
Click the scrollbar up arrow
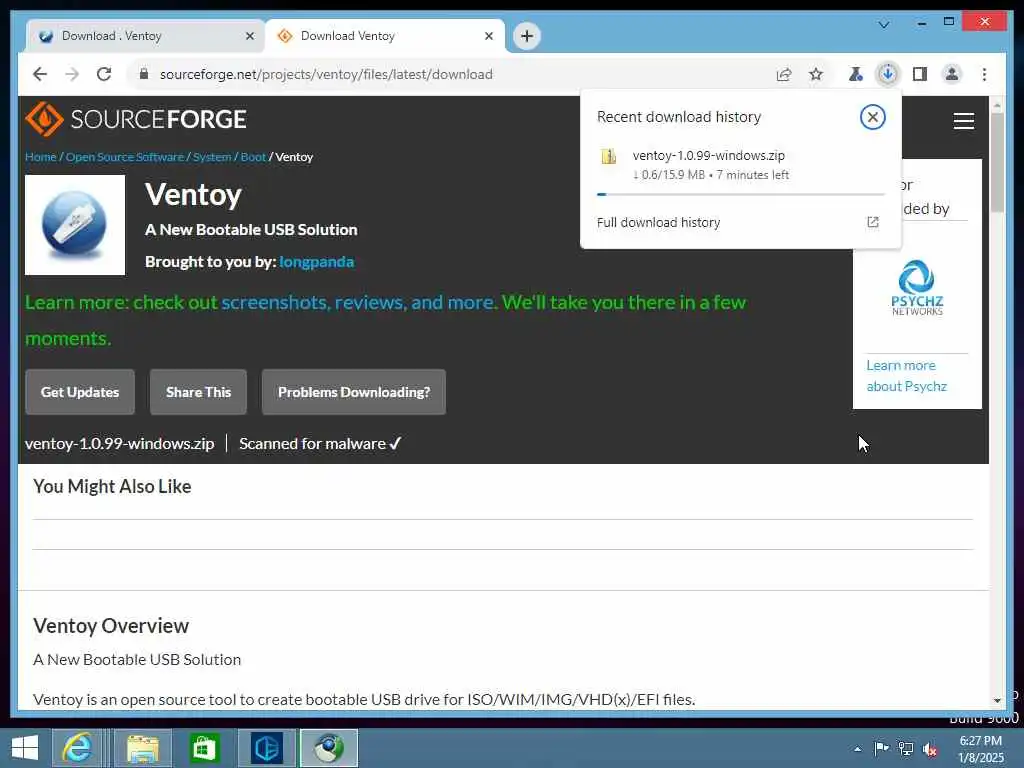click(x=997, y=104)
